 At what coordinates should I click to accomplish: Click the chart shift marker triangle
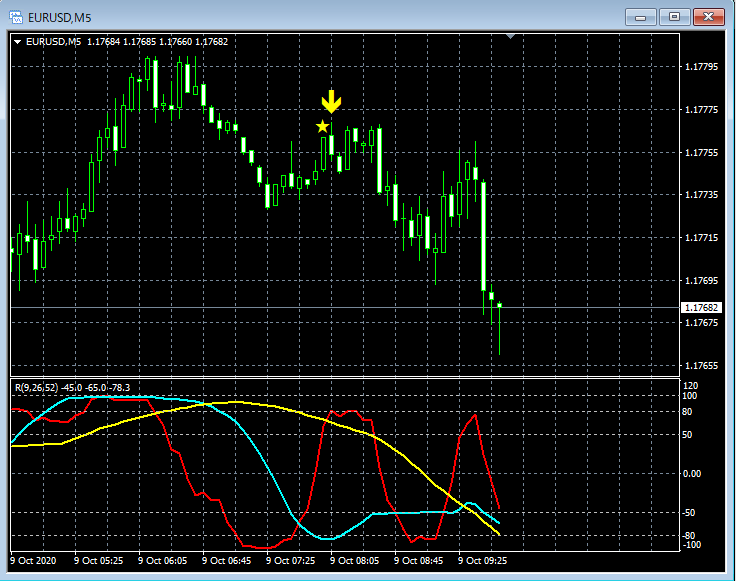[x=511, y=36]
